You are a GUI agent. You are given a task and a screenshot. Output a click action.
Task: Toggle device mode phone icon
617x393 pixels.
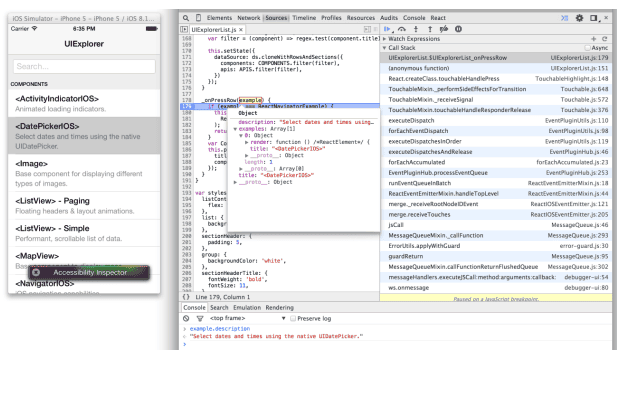[198, 18]
